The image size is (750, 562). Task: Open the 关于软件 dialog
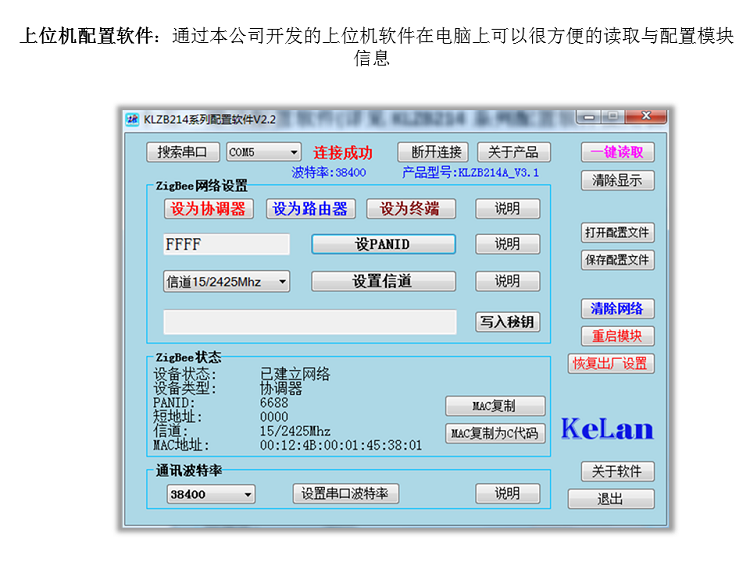pyautogui.click(x=618, y=472)
